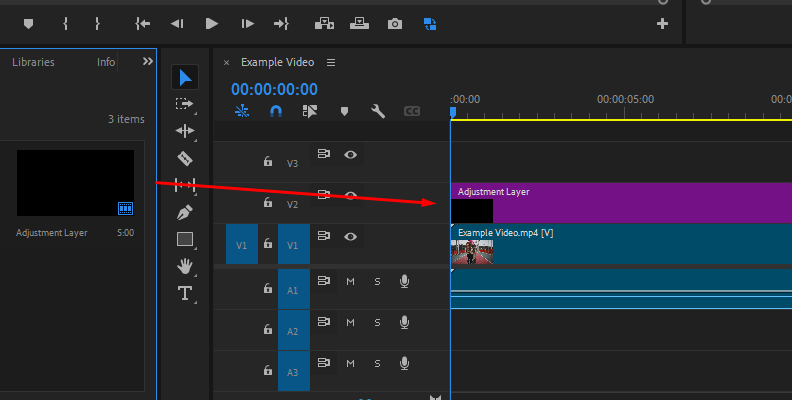This screenshot has width=792, height=400.
Task: Select the Type tool
Action: pos(185,293)
